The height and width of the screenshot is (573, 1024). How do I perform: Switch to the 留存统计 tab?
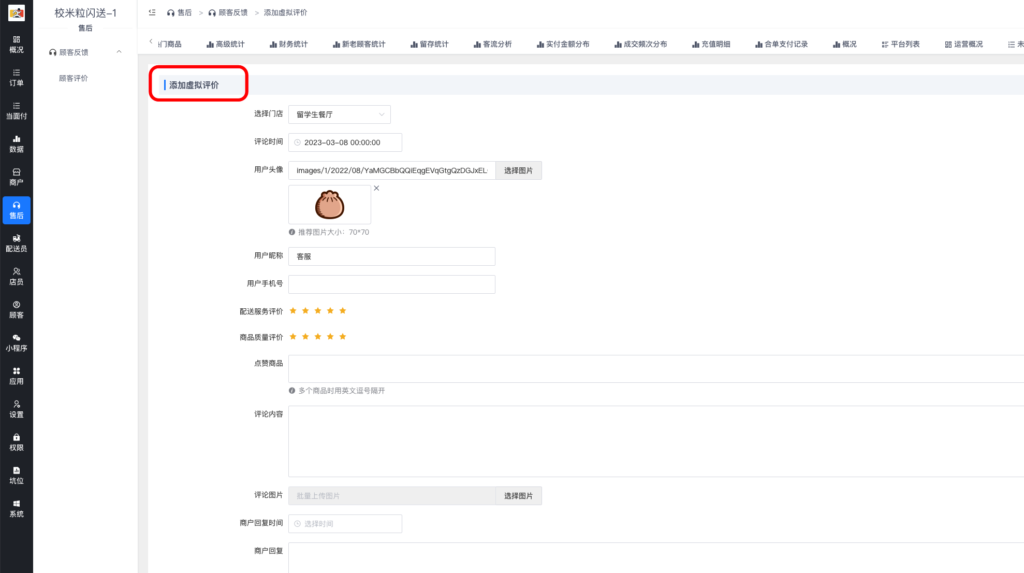430,44
